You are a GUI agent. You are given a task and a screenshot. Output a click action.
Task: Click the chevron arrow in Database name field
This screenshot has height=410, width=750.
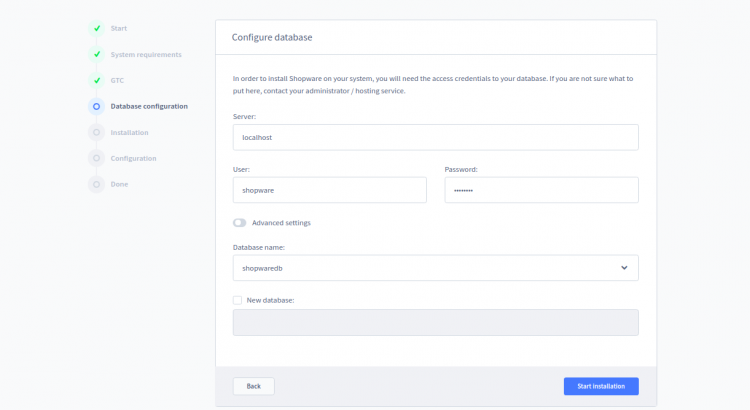(624, 268)
